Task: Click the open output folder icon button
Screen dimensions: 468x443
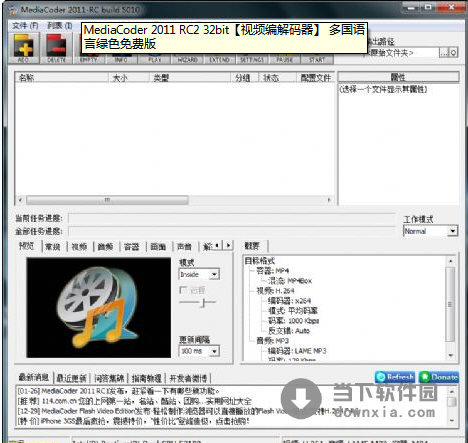Action: pos(454,52)
